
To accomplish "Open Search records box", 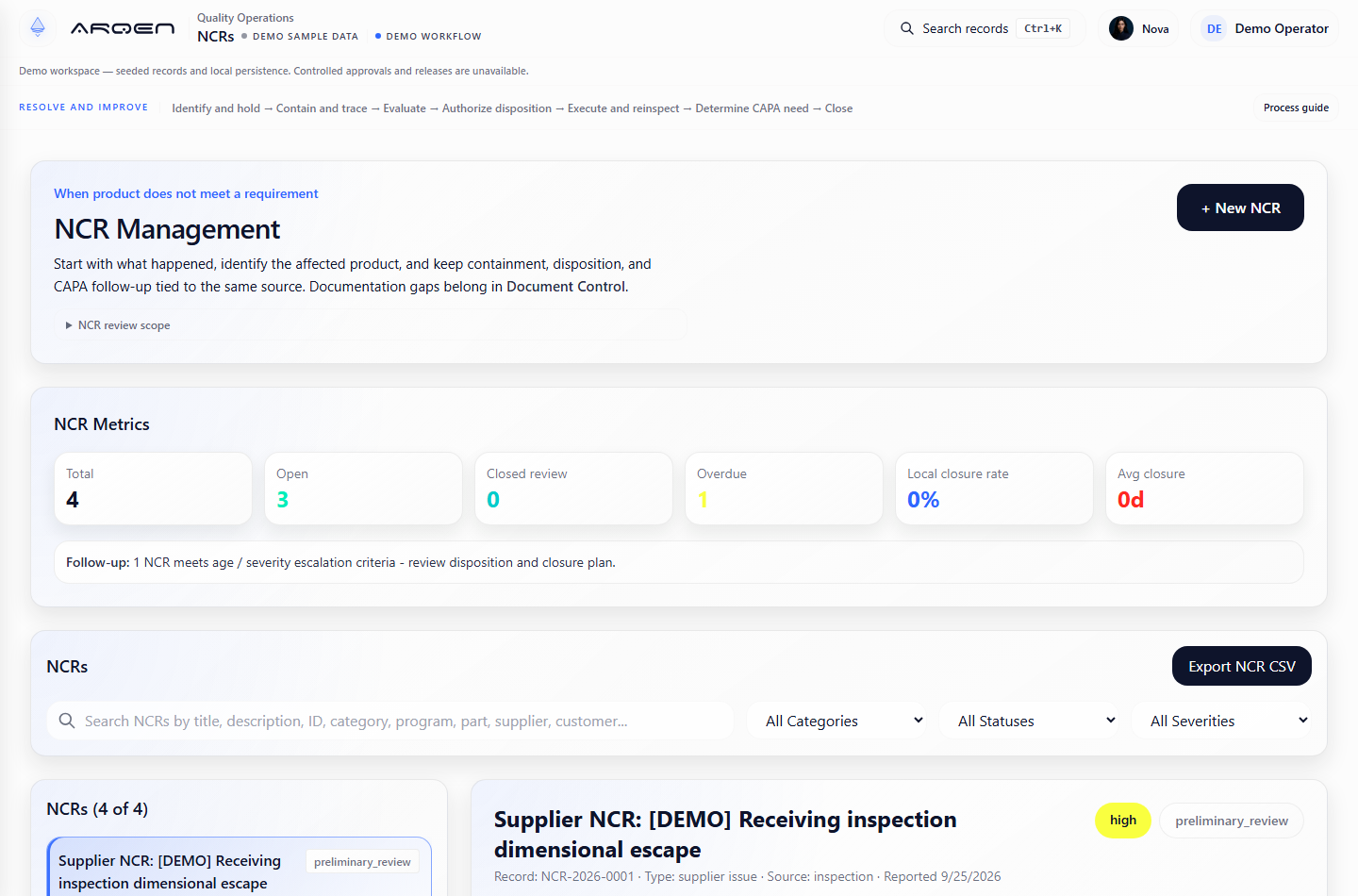I will click(985, 28).
